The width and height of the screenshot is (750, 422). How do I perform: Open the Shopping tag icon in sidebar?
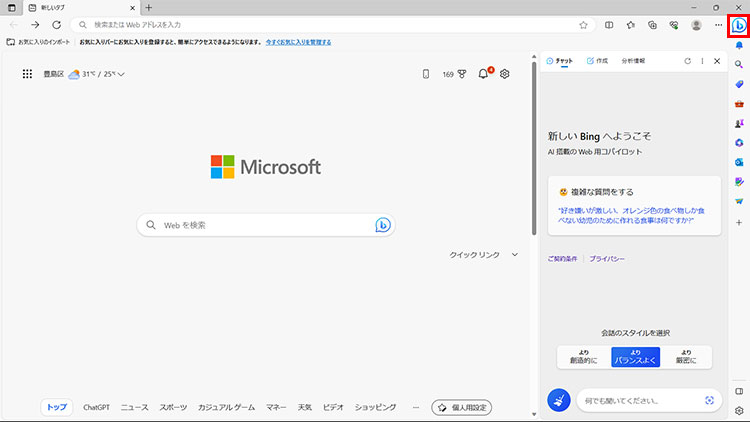pos(739,84)
